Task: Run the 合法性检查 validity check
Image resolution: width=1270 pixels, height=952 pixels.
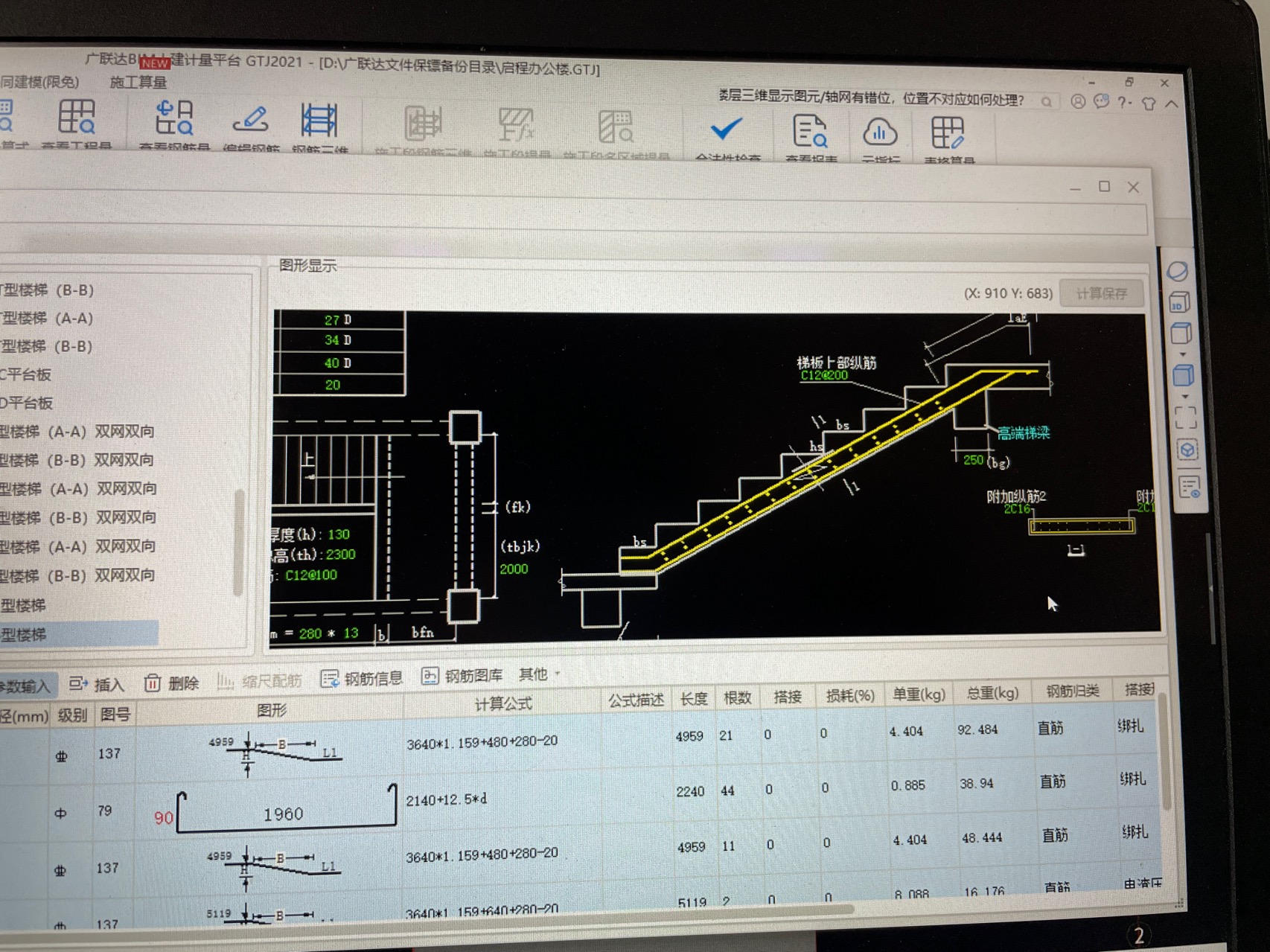Action: 726,130
